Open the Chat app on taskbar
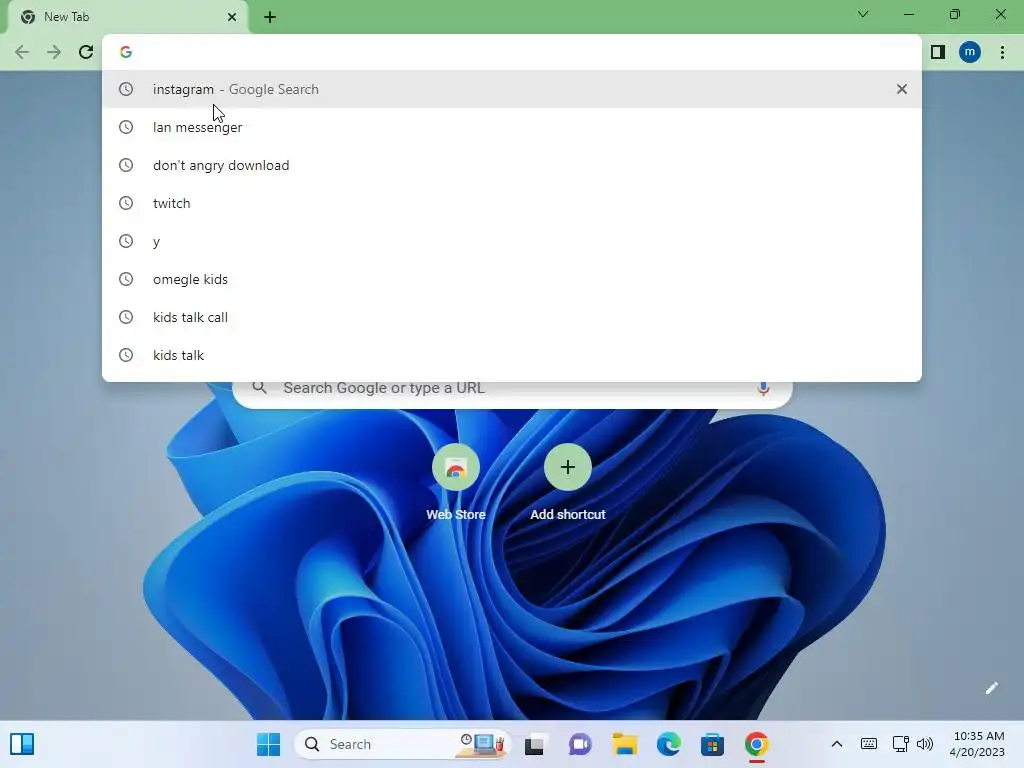Image resolution: width=1024 pixels, height=768 pixels. tap(579, 744)
